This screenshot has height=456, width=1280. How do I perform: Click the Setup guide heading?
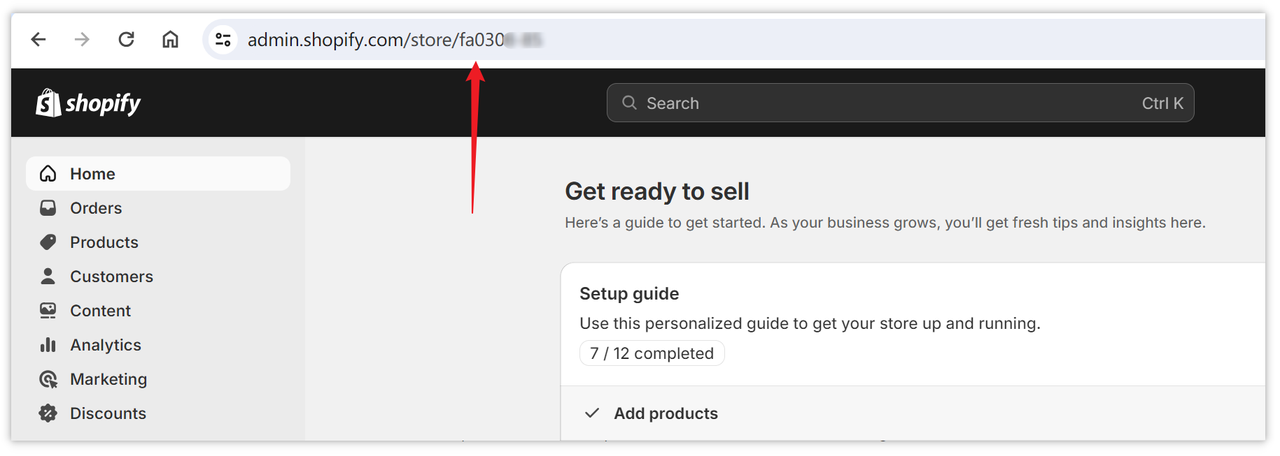point(629,294)
